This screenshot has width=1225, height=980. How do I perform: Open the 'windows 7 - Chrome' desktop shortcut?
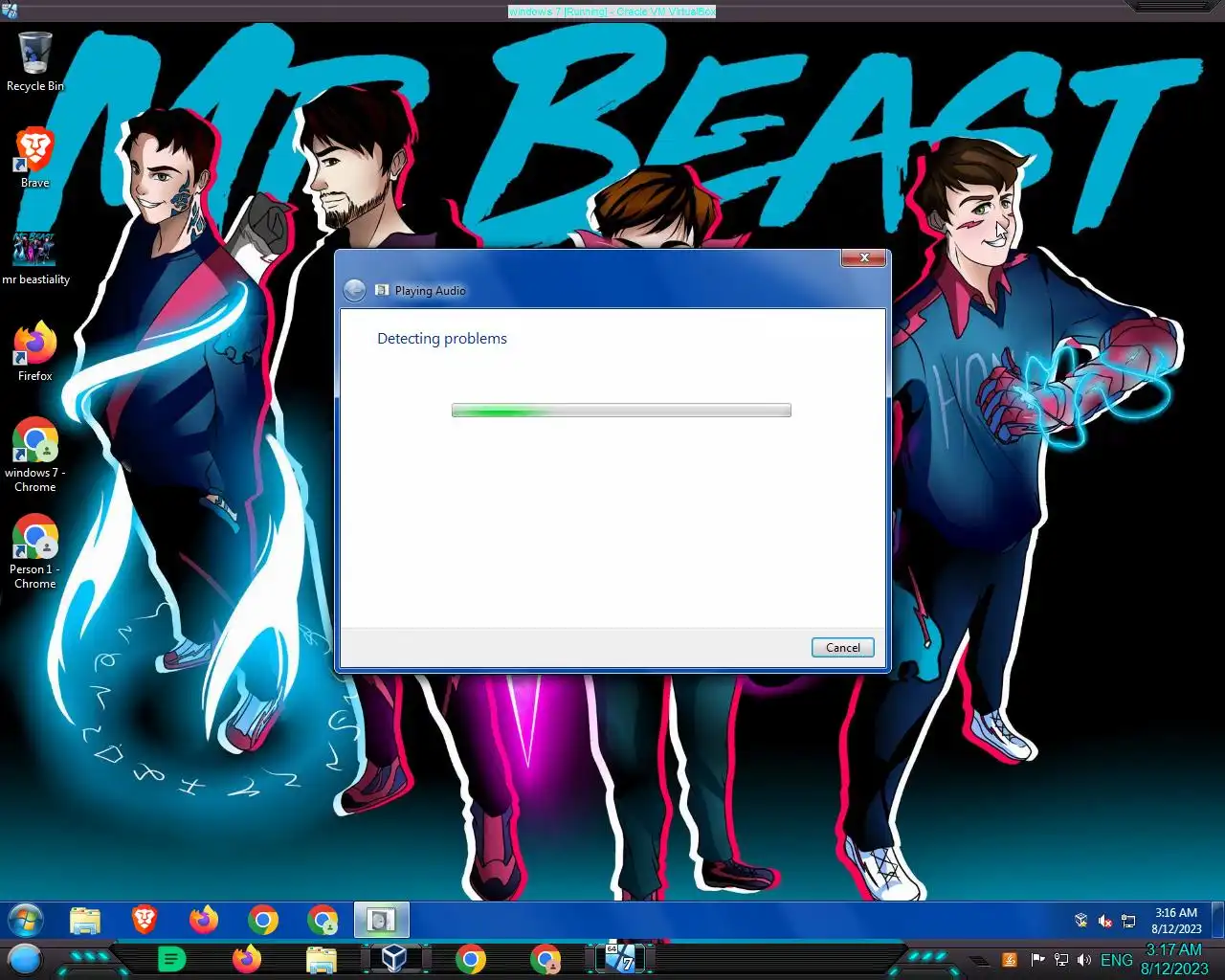pos(34,455)
